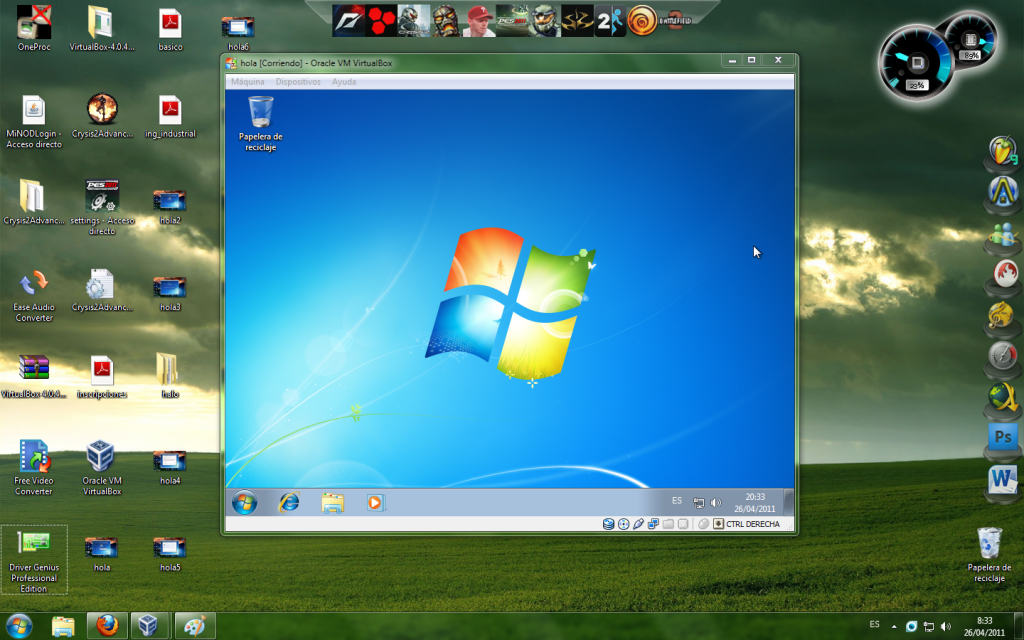Open Paint from the host taskbar
This screenshot has height=640, width=1024.
tap(195, 626)
